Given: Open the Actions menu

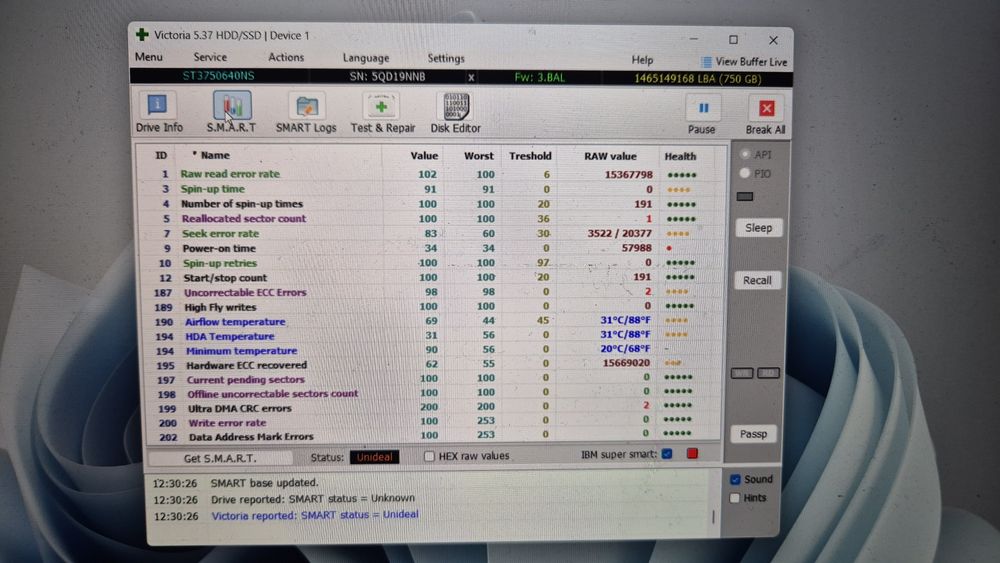Looking at the screenshot, I should pyautogui.click(x=286, y=57).
